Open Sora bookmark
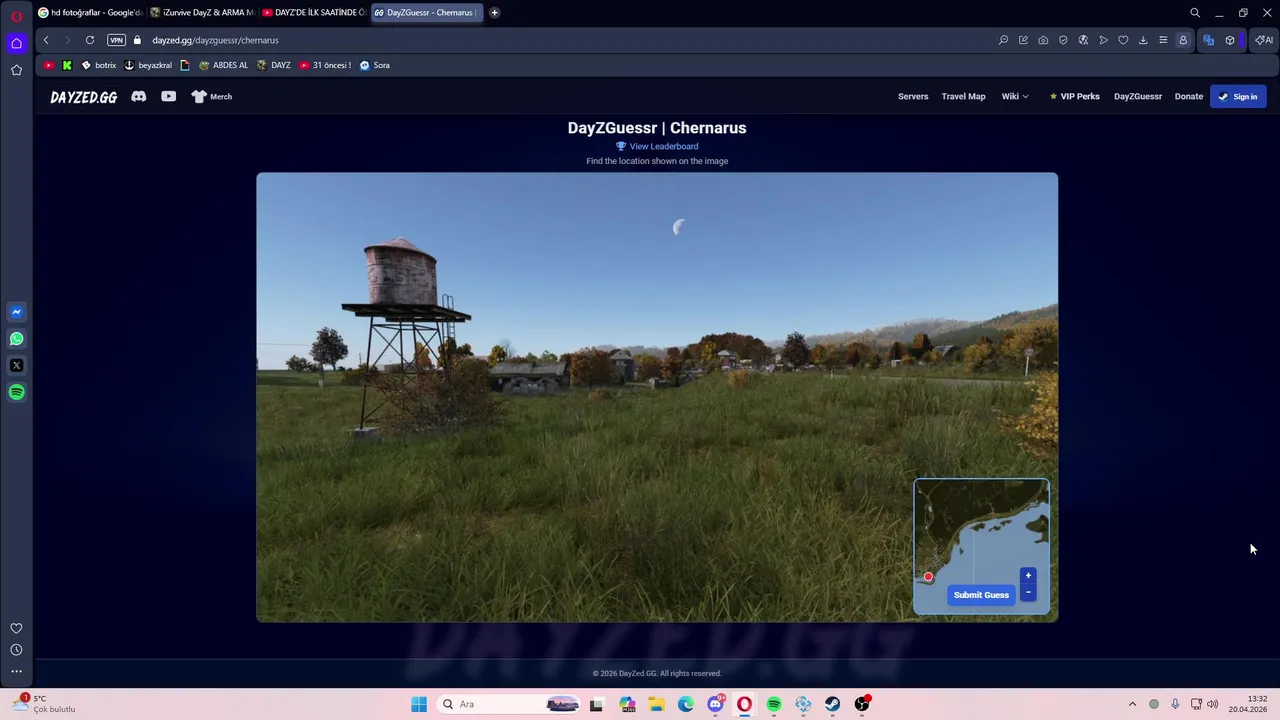This screenshot has height=720, width=1280. click(x=375, y=65)
